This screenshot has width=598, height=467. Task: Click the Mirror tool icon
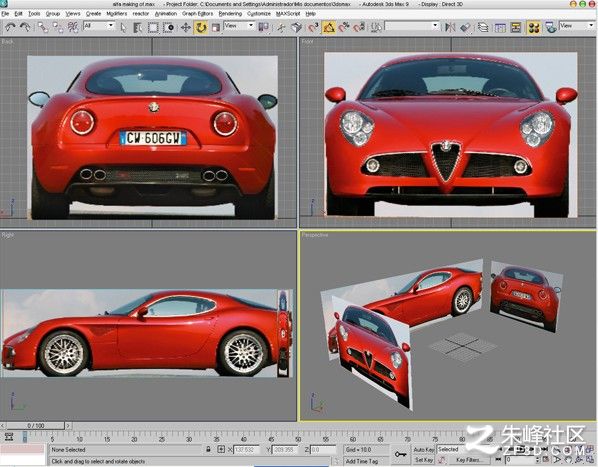[450, 27]
